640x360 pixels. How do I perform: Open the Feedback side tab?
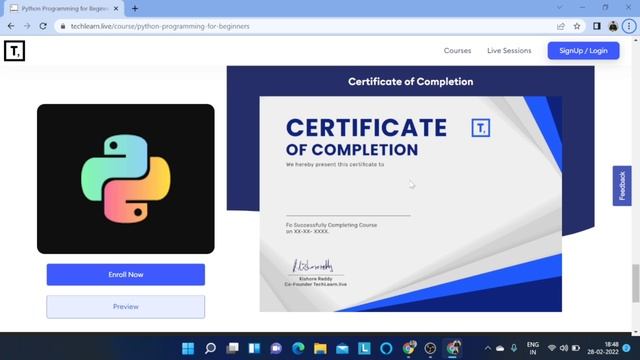tap(622, 186)
